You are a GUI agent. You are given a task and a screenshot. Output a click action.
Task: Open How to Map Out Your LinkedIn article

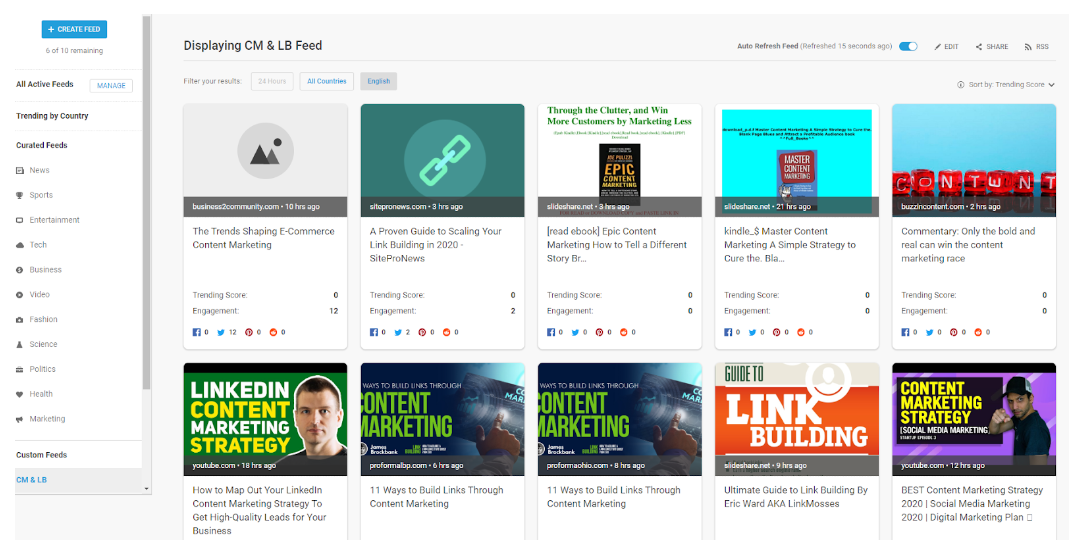click(260, 511)
